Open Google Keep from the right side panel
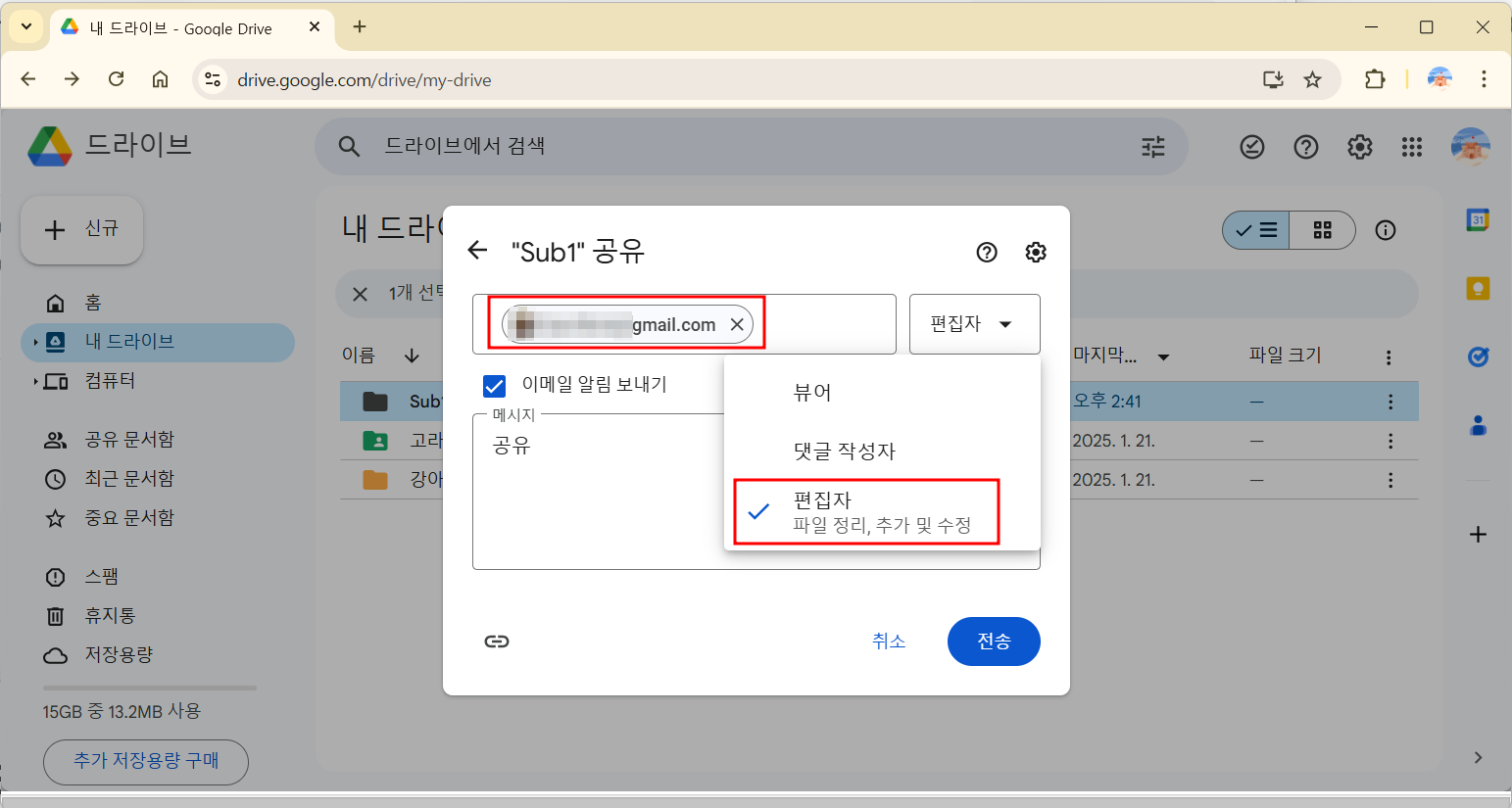 tap(1478, 288)
